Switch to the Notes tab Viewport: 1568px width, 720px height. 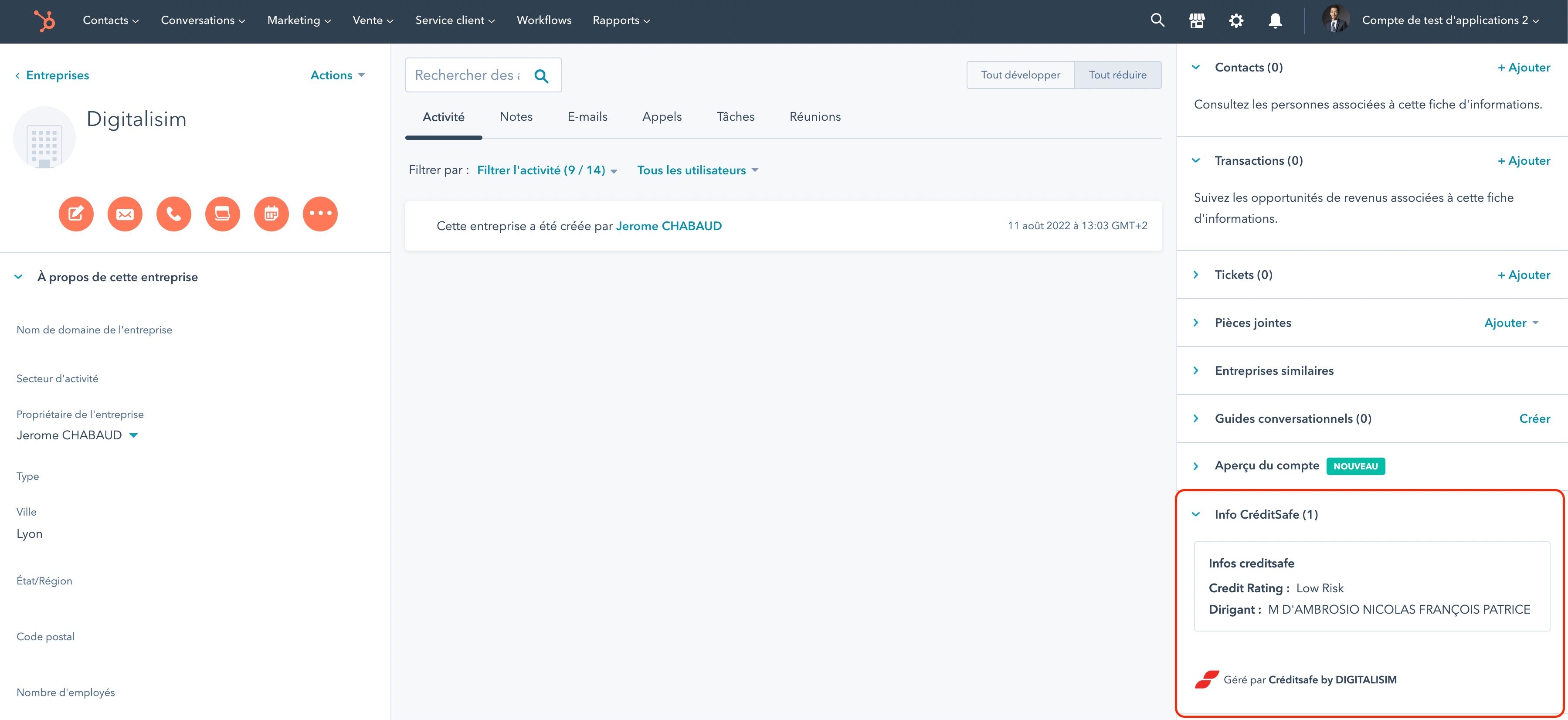[516, 116]
